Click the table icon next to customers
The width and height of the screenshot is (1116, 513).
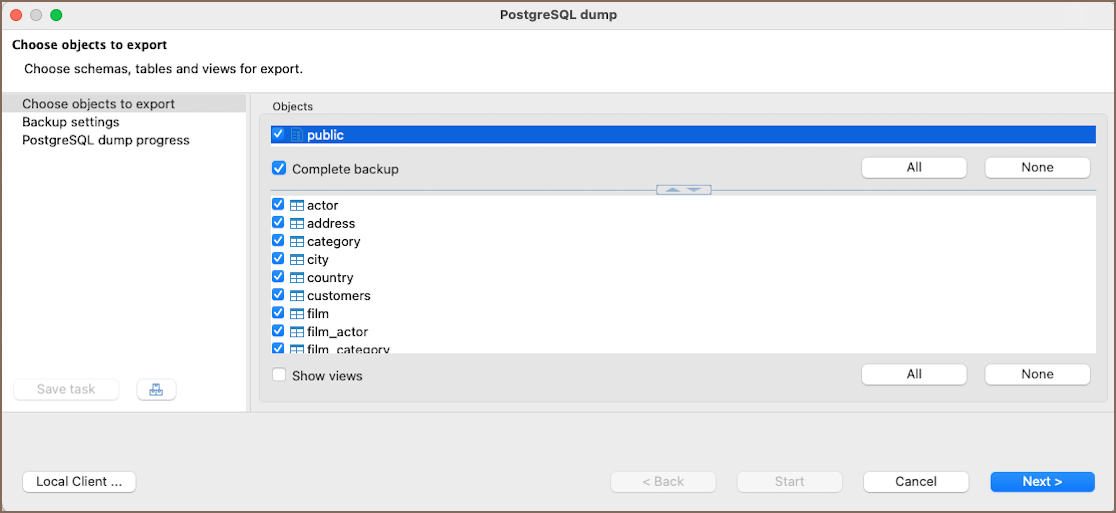[297, 296]
